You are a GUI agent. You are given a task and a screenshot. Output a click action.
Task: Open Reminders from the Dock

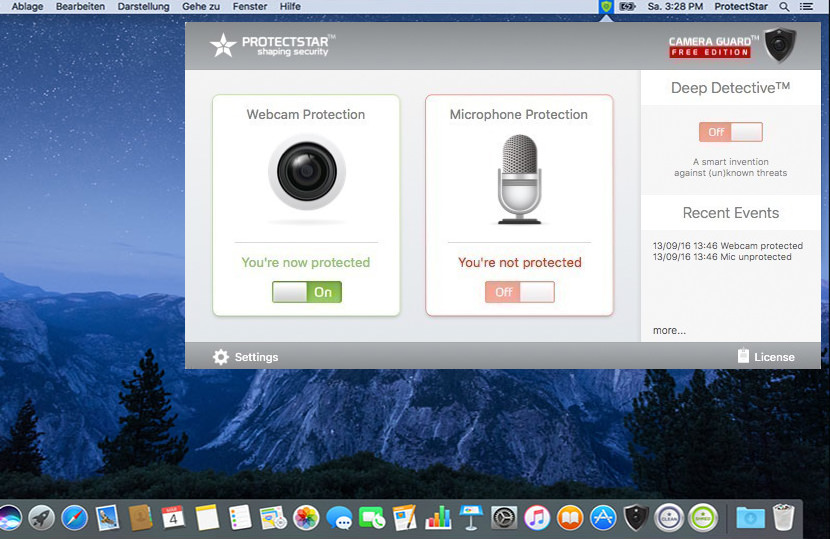coord(240,518)
